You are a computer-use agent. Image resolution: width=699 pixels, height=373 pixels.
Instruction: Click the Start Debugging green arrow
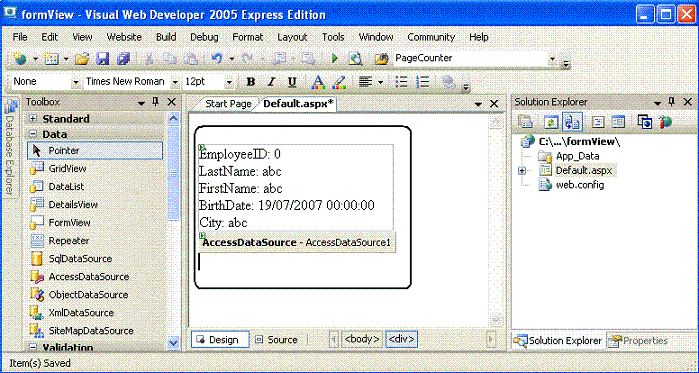click(x=335, y=59)
